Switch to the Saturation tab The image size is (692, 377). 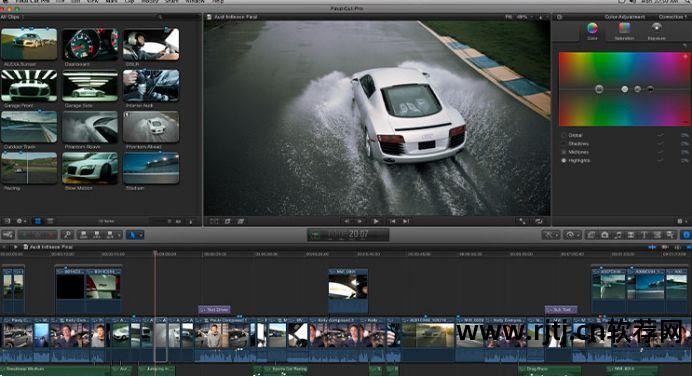pos(624,31)
